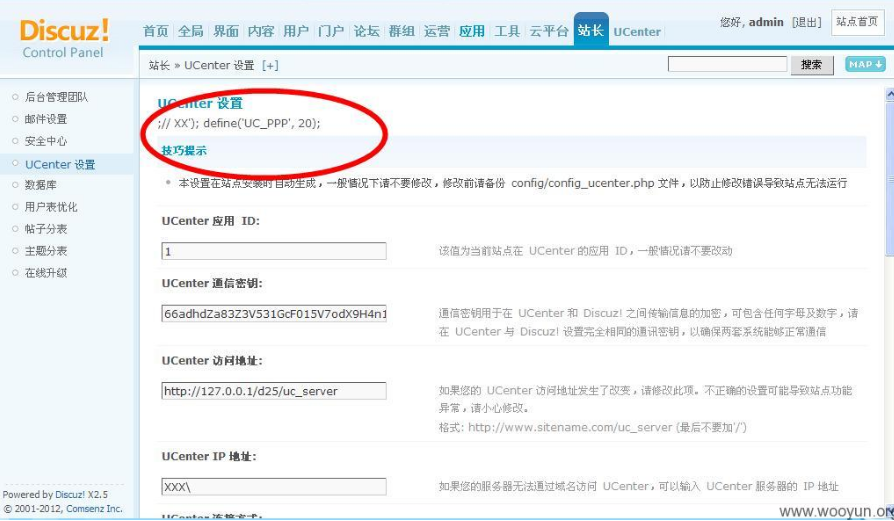Click the vertical scrollbar thumb
Viewport: 894px width, 521px height.
point(889,180)
